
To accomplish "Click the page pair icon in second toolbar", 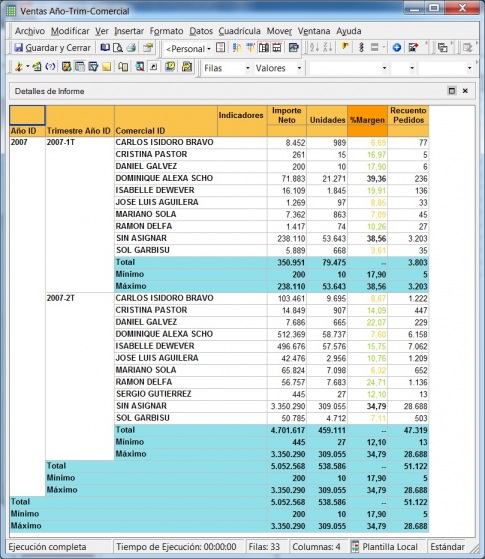I will coord(123,67).
